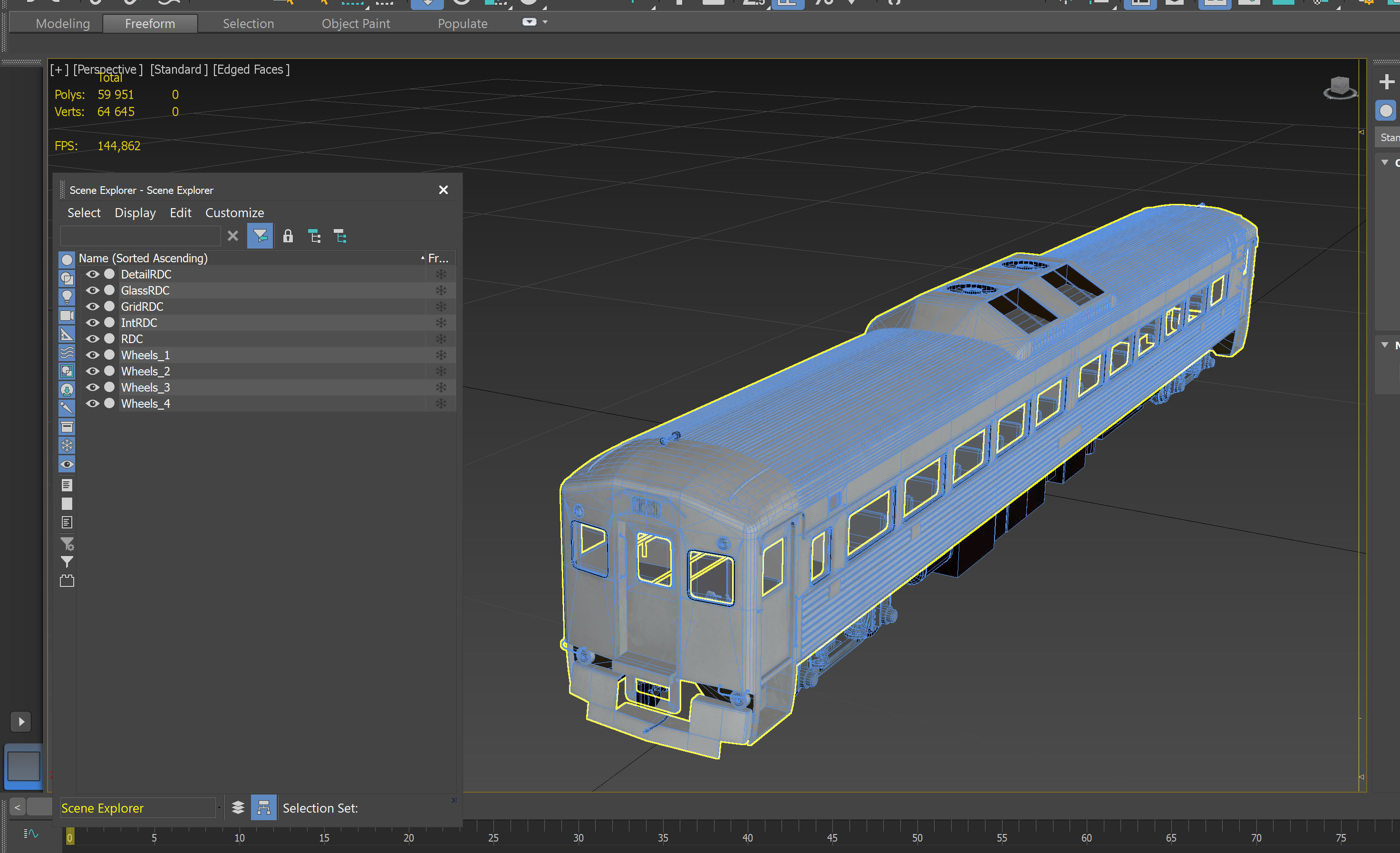
Task: Click Display None white square icon
Action: pos(67,504)
